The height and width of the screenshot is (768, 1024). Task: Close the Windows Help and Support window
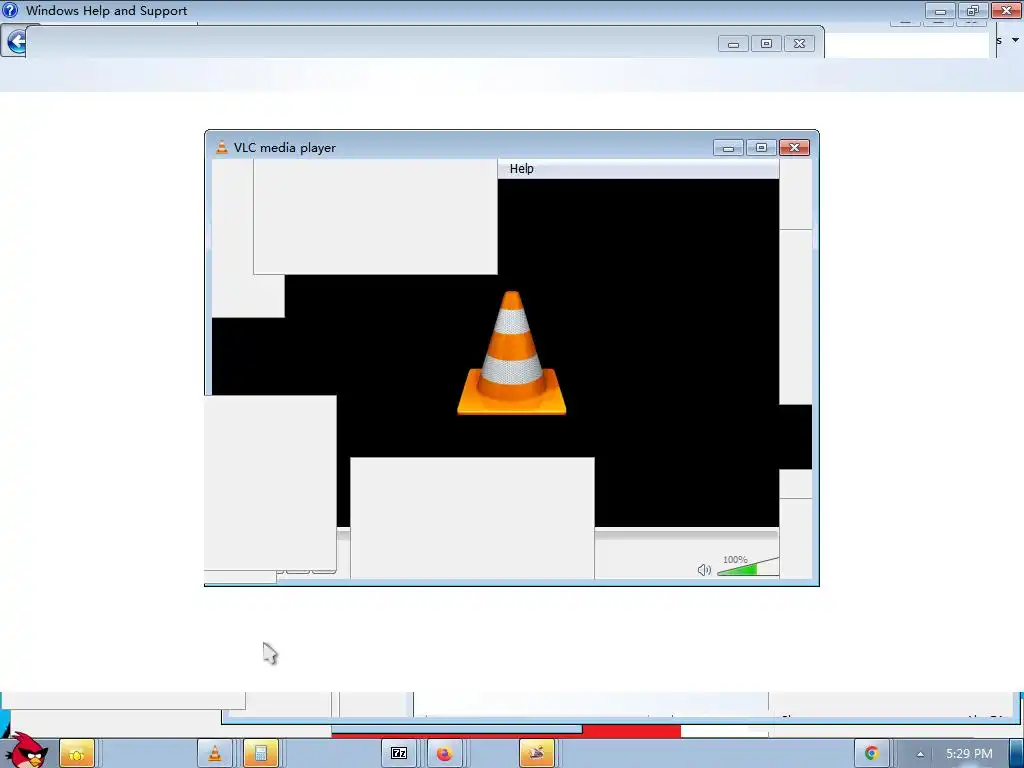click(x=1006, y=10)
